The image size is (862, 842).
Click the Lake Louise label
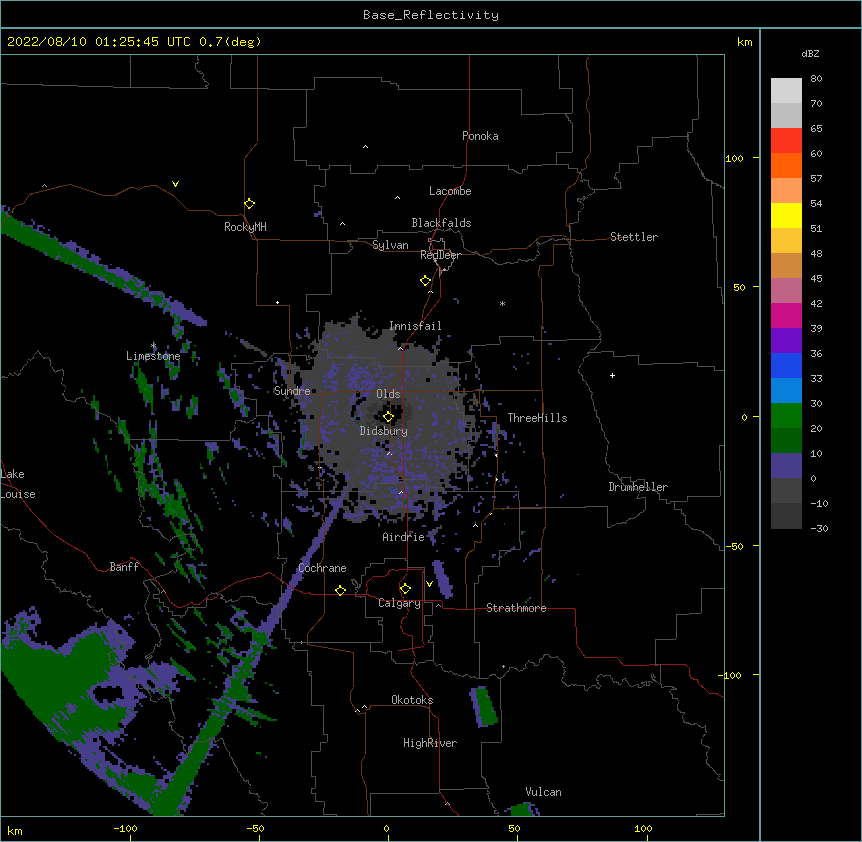coord(18,484)
